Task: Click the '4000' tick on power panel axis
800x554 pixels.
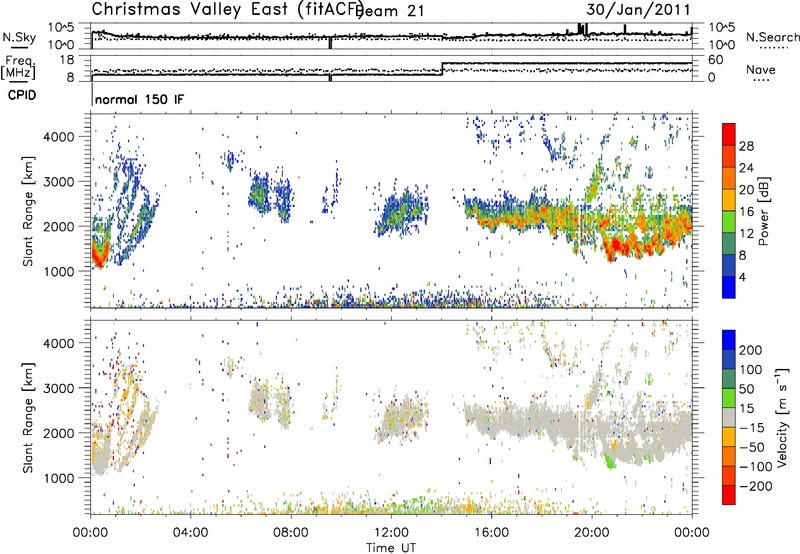Action: pos(58,137)
